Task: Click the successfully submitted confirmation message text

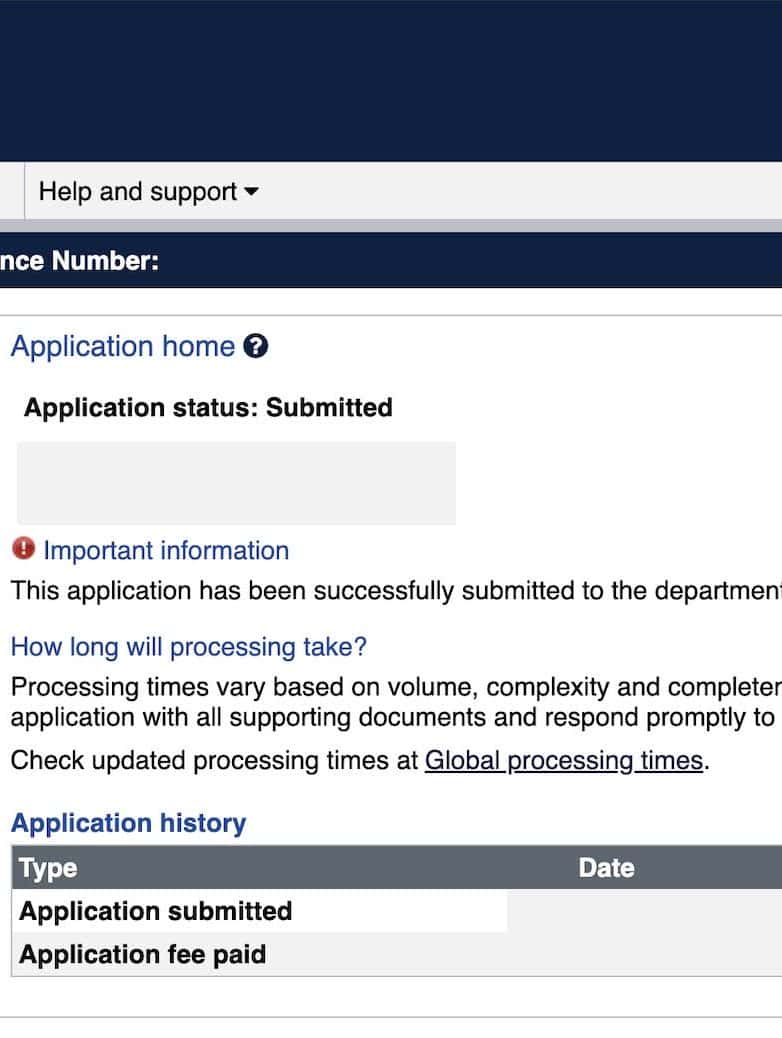Action: click(395, 591)
